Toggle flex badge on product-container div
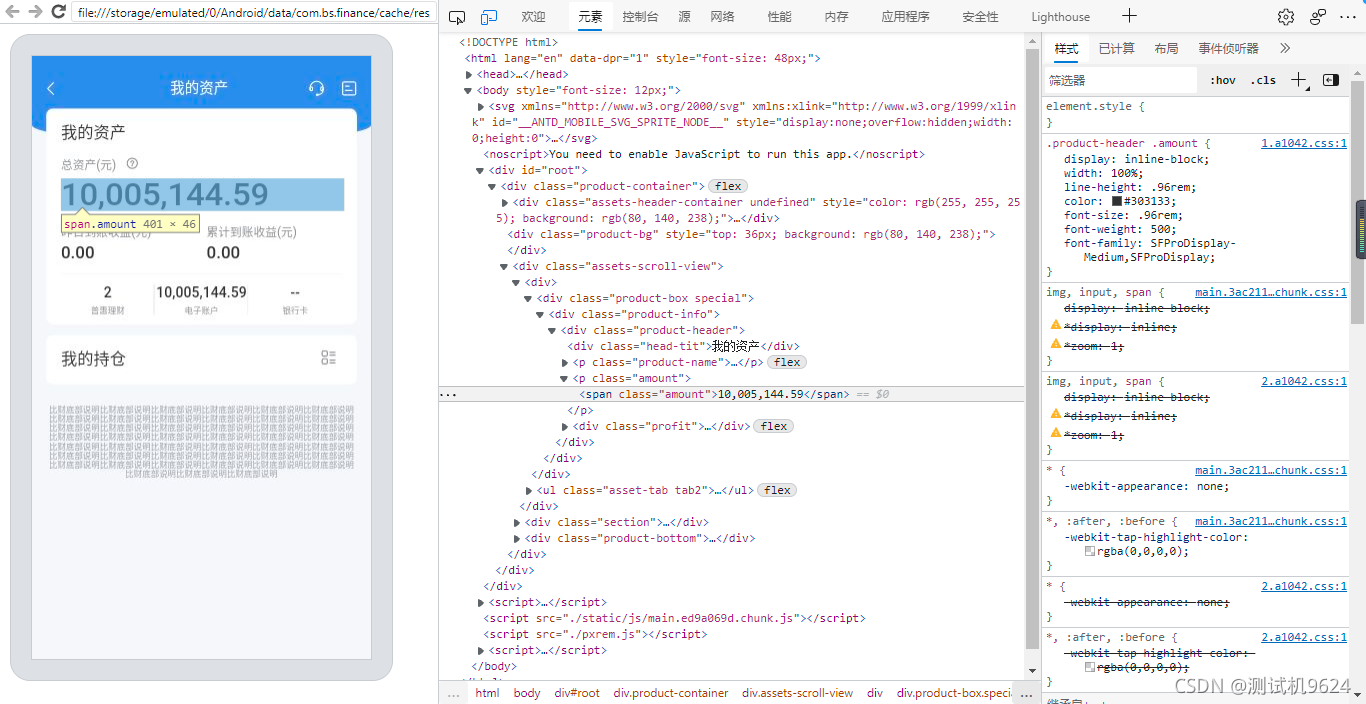 [728, 186]
